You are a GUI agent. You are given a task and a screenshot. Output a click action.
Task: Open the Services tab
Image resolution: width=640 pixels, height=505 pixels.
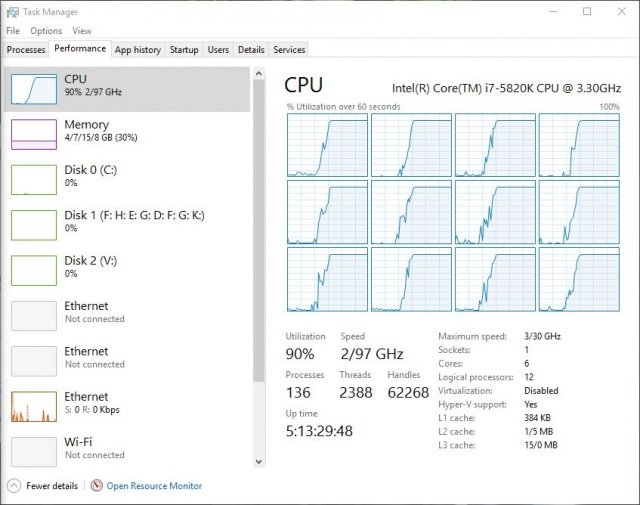289,49
